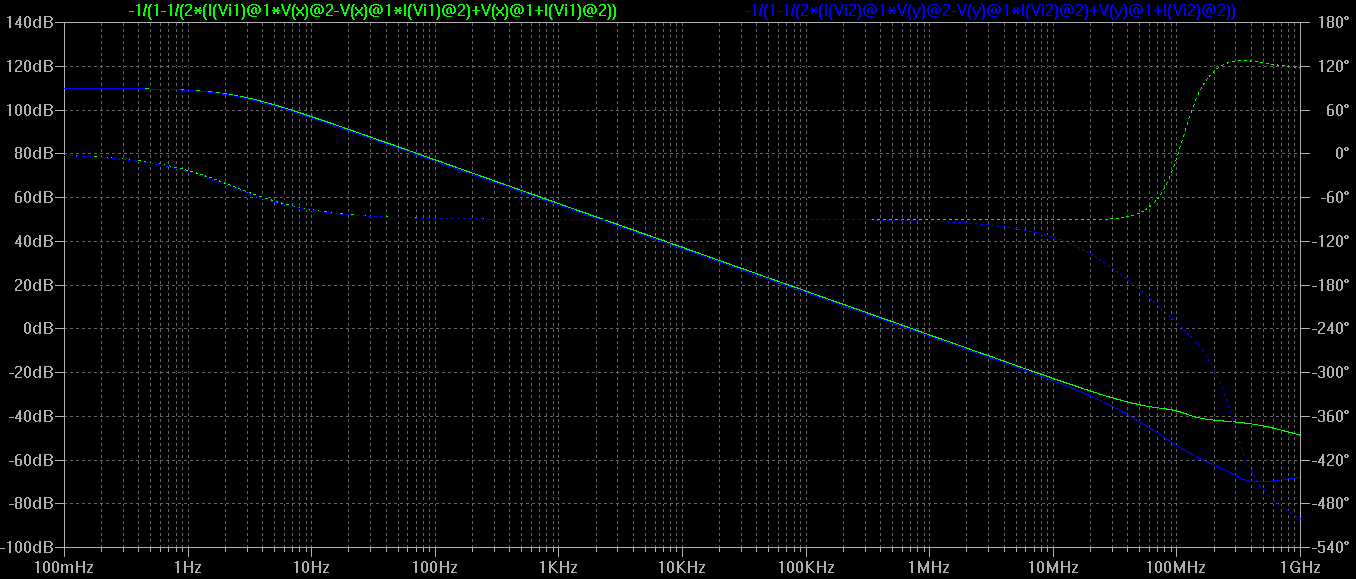Click the 100MHz horizontal axis label

[1176, 567]
